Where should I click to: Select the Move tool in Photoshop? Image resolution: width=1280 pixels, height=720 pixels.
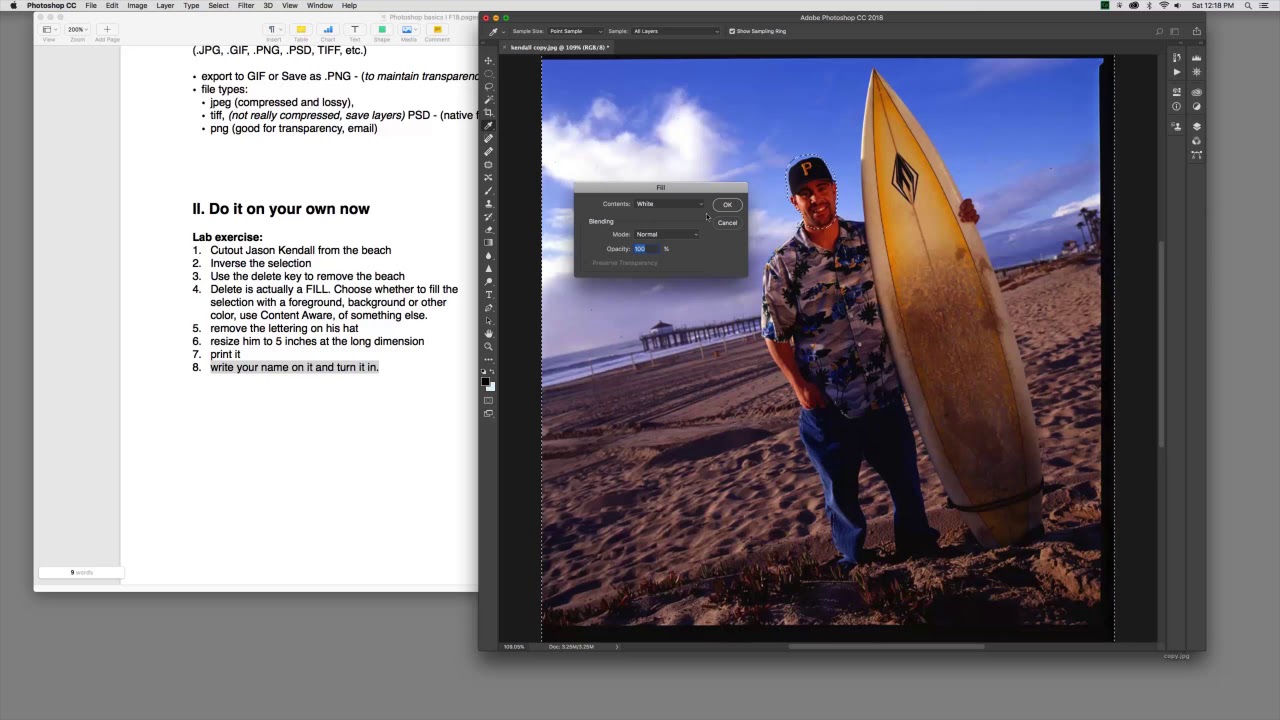[x=488, y=60]
